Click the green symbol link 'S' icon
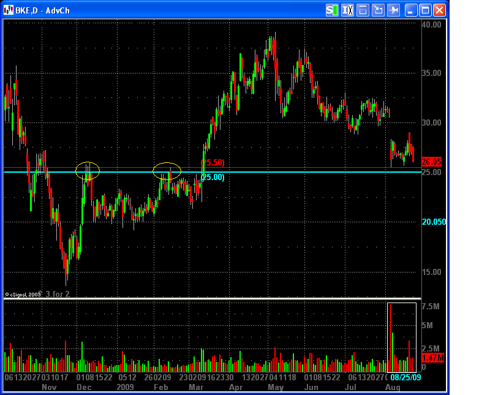Image resolution: width=490 pixels, height=395 pixels. [x=332, y=10]
